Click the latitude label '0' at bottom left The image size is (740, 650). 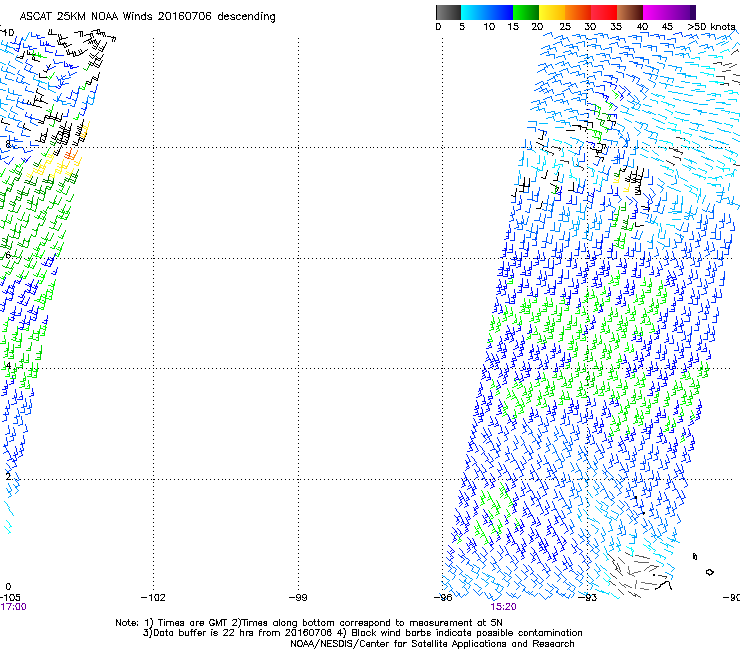(8, 587)
